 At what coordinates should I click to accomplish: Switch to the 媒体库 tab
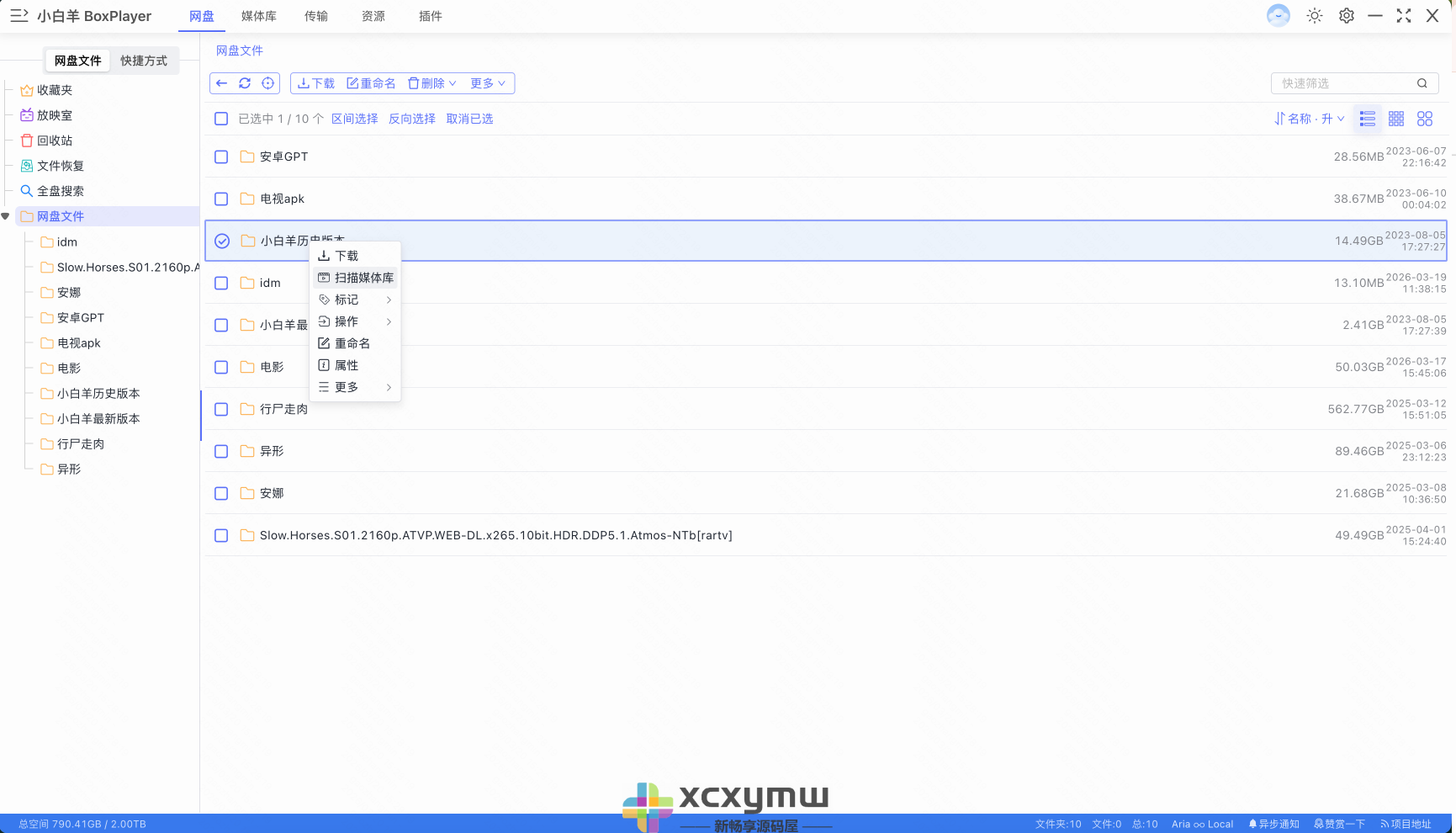point(258,16)
